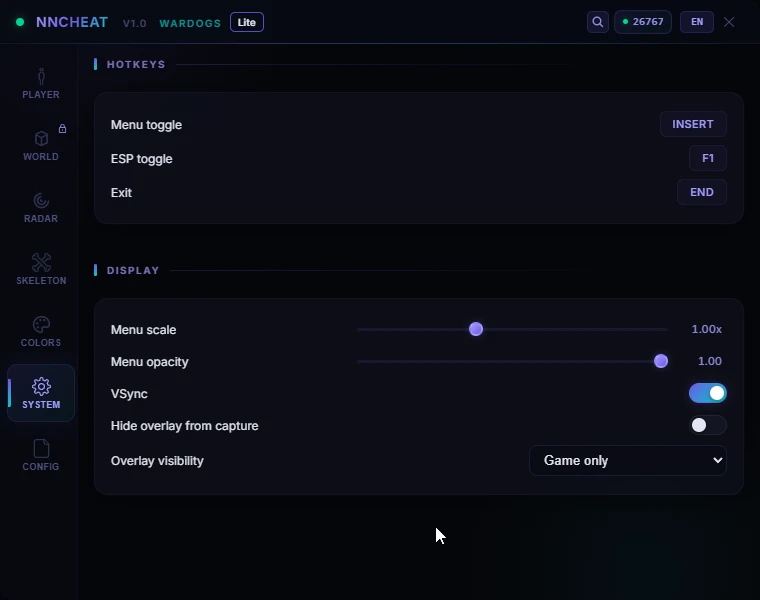Click the V1.0 version label
760x600 pixels.
click(134, 23)
